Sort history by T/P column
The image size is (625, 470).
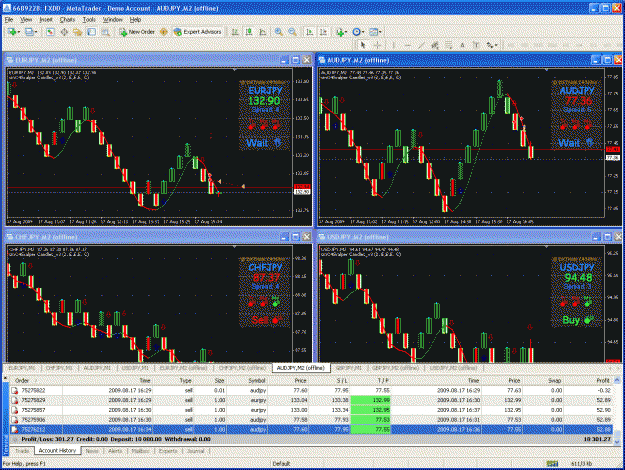(370, 381)
